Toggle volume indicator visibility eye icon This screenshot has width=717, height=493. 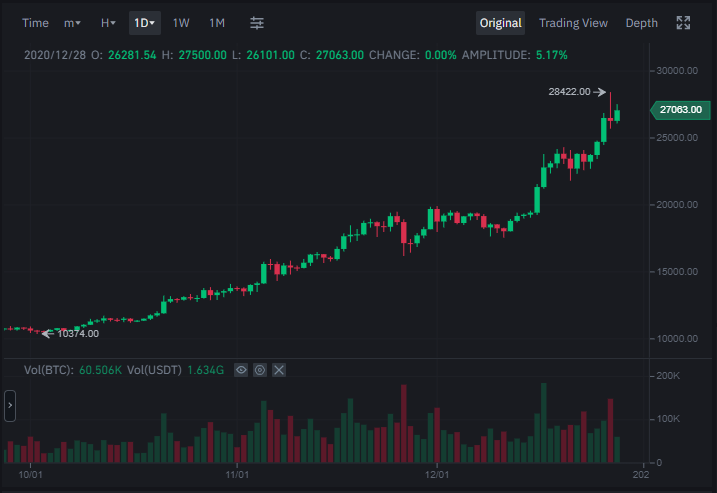pos(241,370)
